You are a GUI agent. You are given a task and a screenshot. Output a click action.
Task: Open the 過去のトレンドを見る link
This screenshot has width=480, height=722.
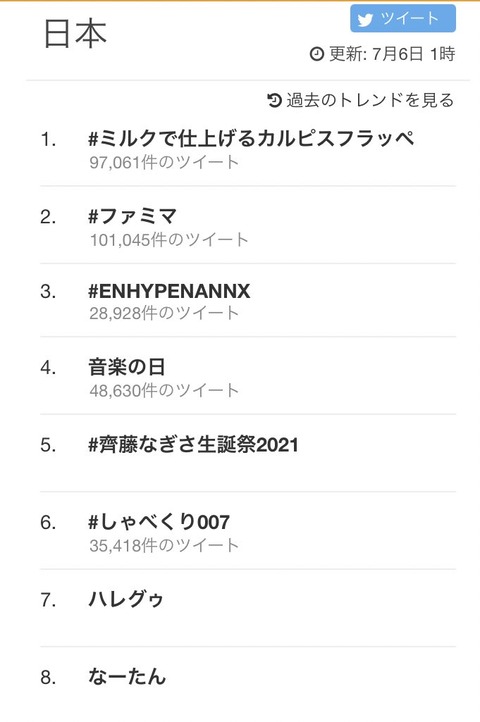click(x=369, y=100)
